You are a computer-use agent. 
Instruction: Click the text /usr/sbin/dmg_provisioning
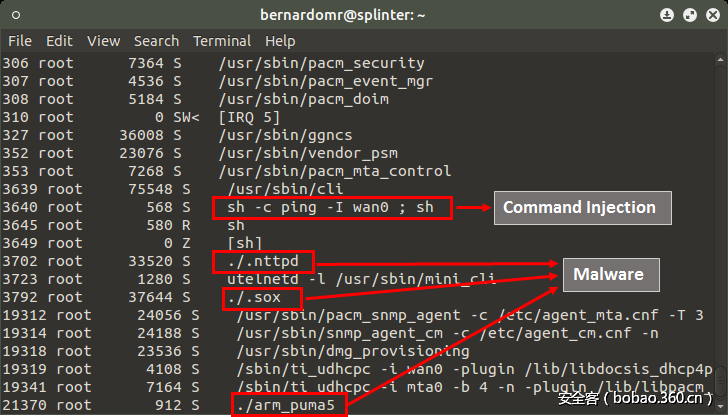click(353, 352)
